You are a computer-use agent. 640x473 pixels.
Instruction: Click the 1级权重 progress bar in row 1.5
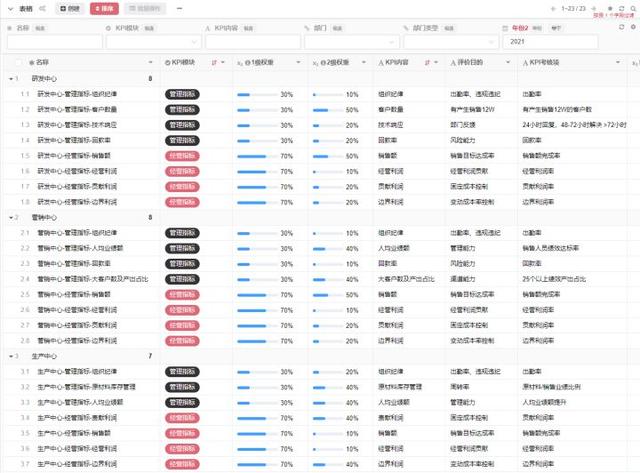(x=257, y=156)
